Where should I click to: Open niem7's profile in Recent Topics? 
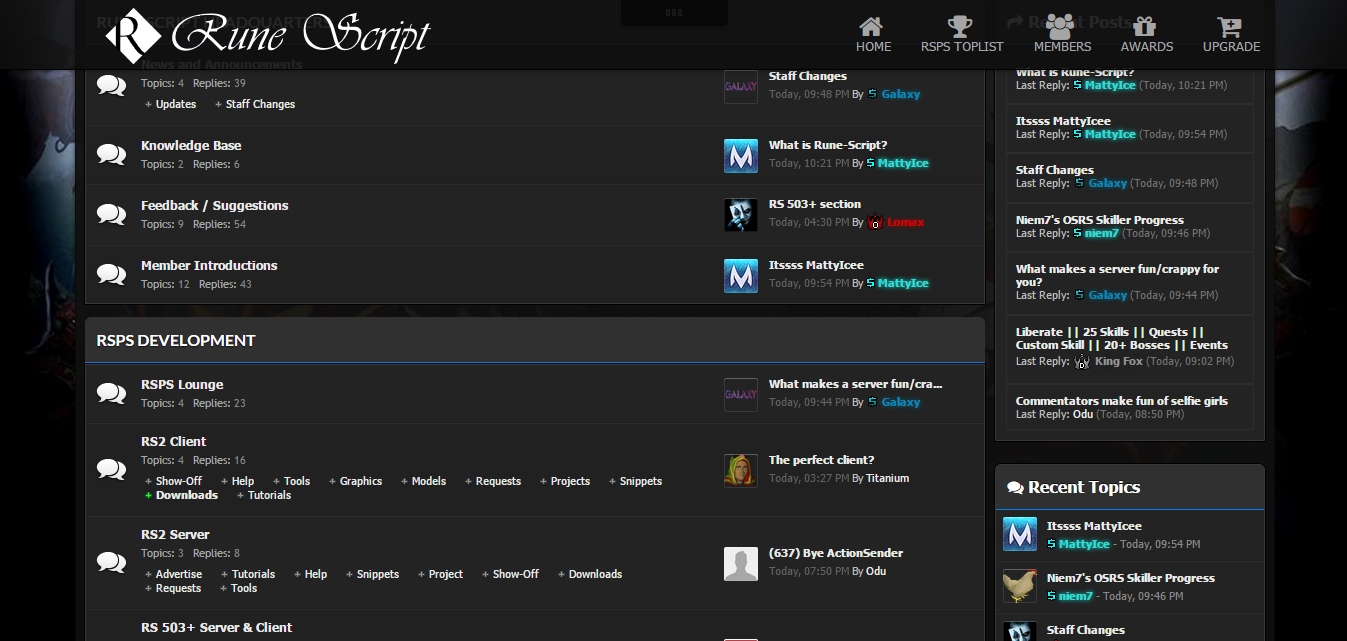[1074, 596]
